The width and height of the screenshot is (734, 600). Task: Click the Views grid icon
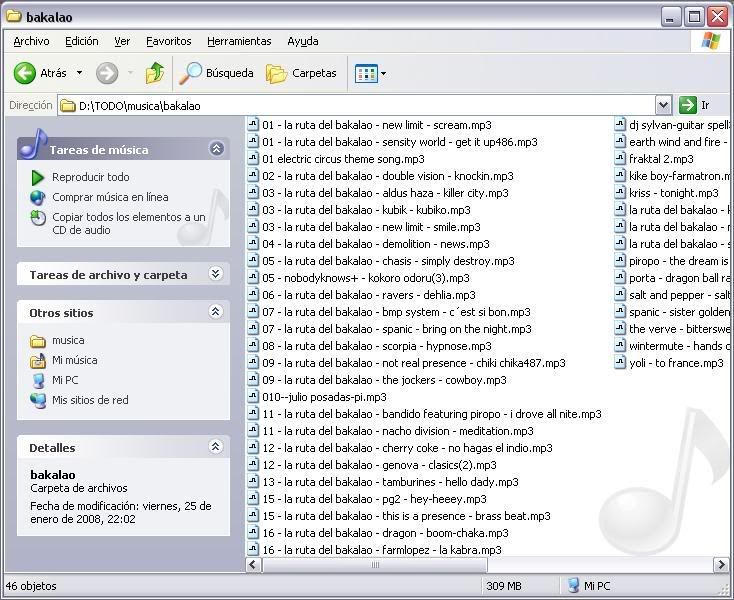[366, 73]
